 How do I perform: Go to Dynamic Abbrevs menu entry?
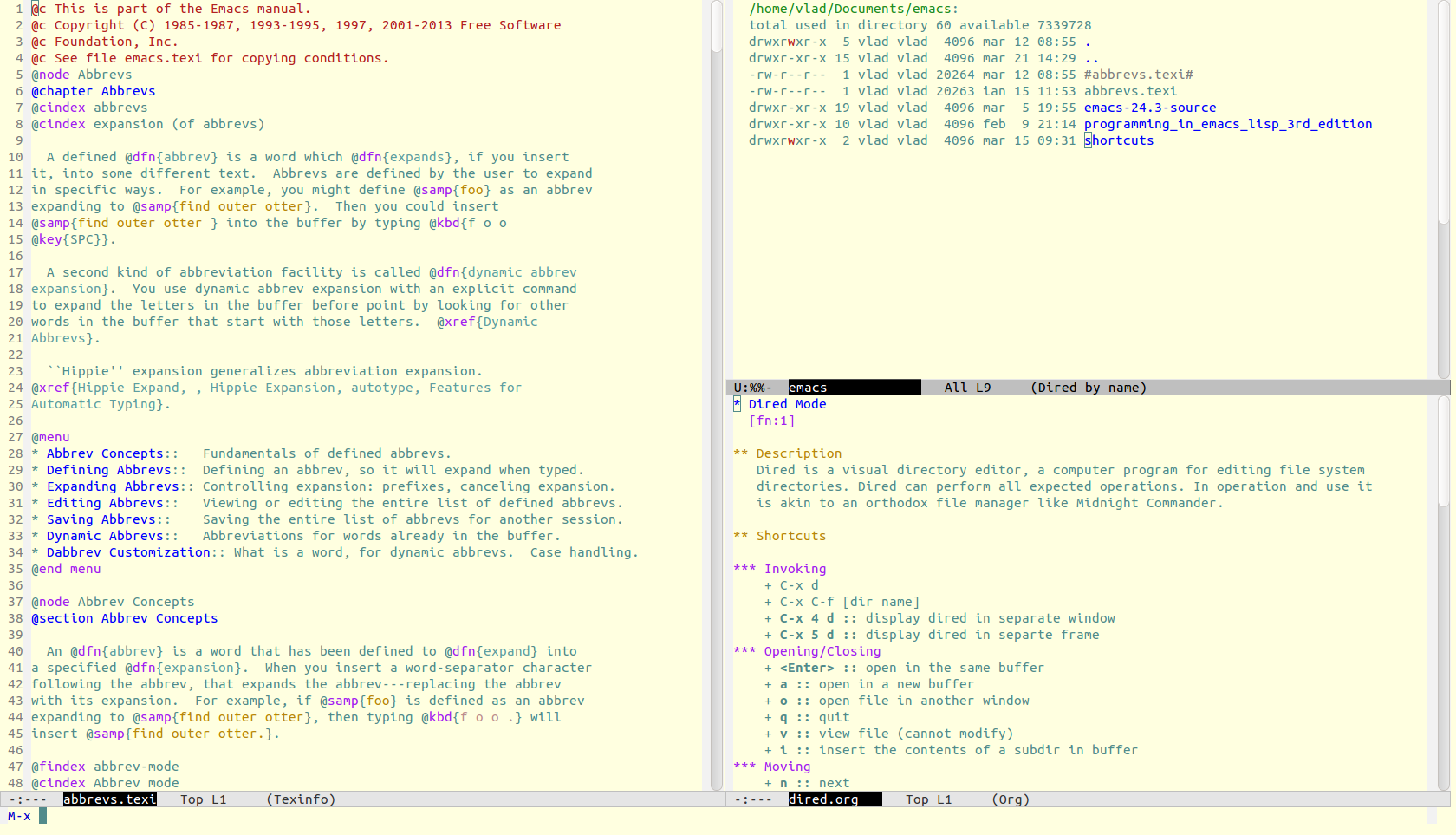105,536
